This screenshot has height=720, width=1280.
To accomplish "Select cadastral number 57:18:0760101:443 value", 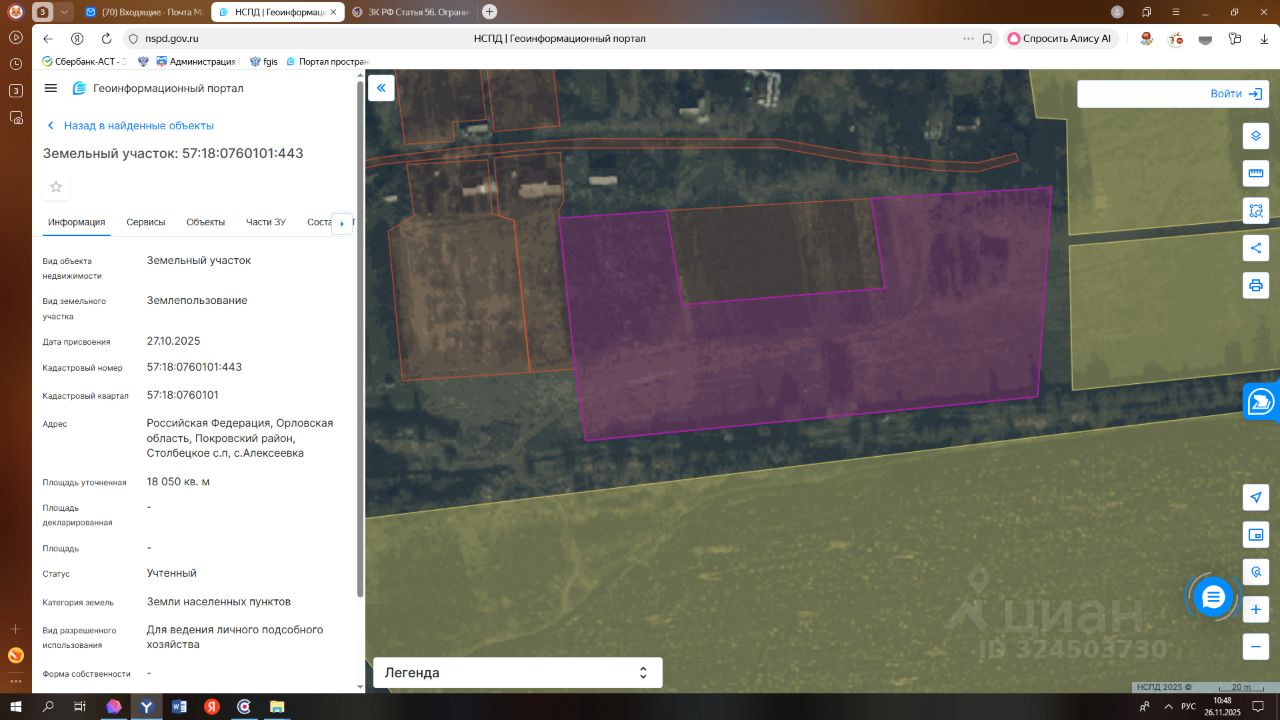I will coord(194,367).
